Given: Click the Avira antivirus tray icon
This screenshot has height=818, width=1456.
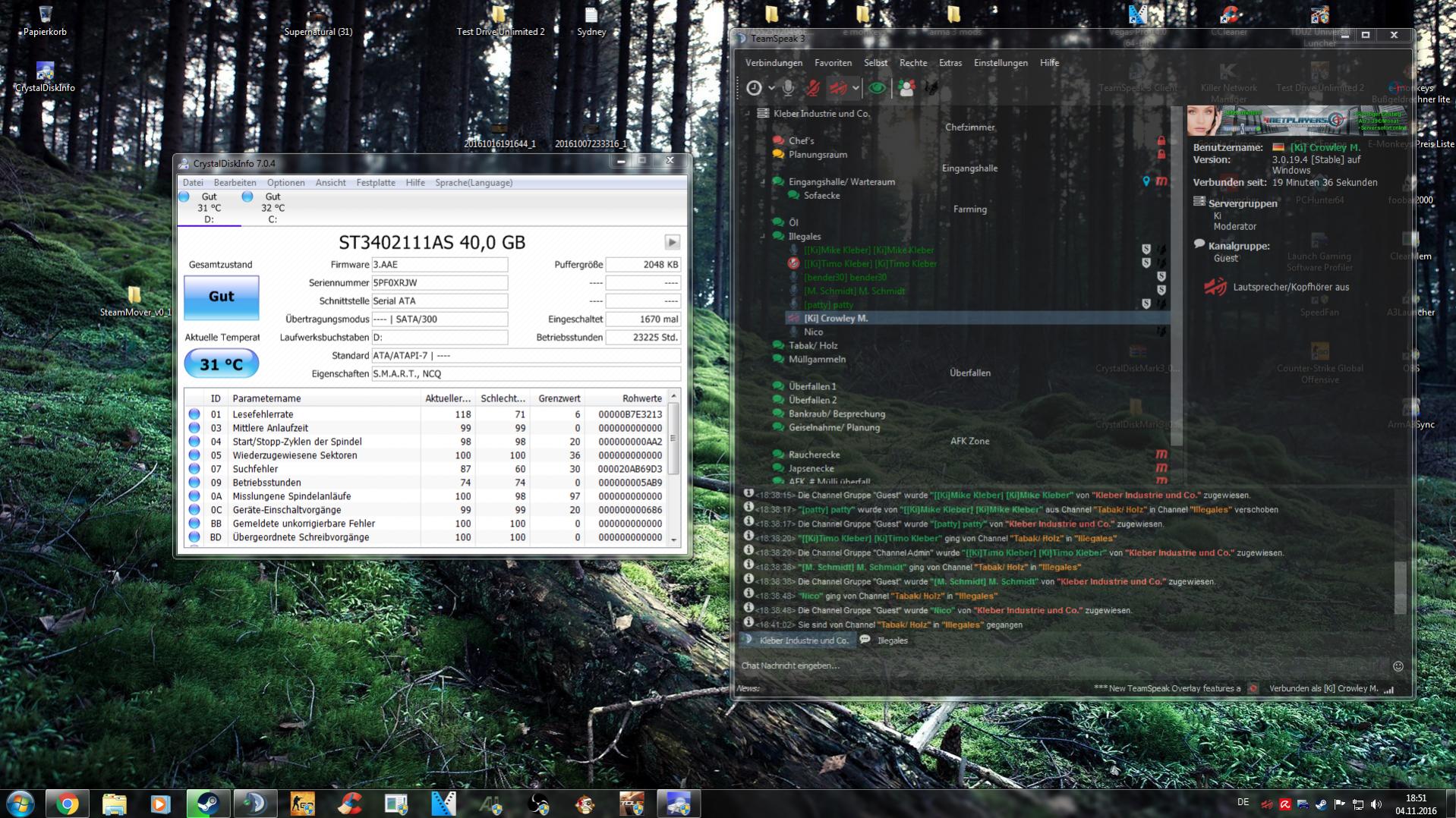Looking at the screenshot, I should 1284,804.
